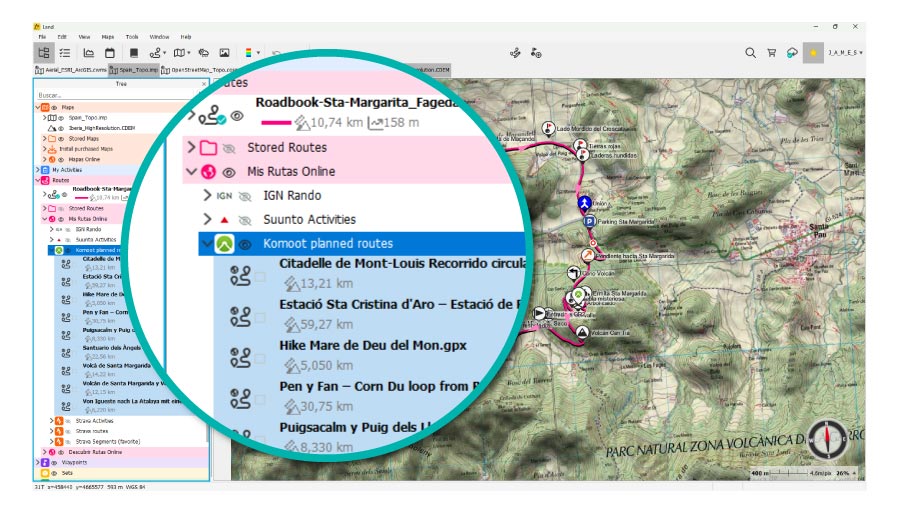
Task: Click the undo arrow in the toolbar
Action: click(276, 53)
